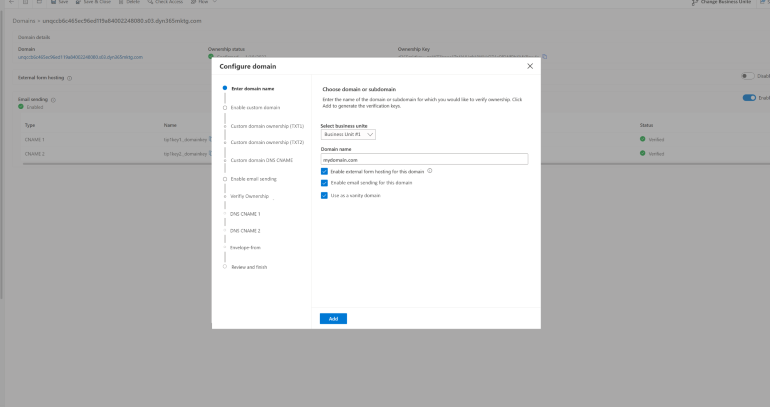Select Custom domain DNS CNAME step
This screenshot has height=407, width=770.
(x=262, y=161)
